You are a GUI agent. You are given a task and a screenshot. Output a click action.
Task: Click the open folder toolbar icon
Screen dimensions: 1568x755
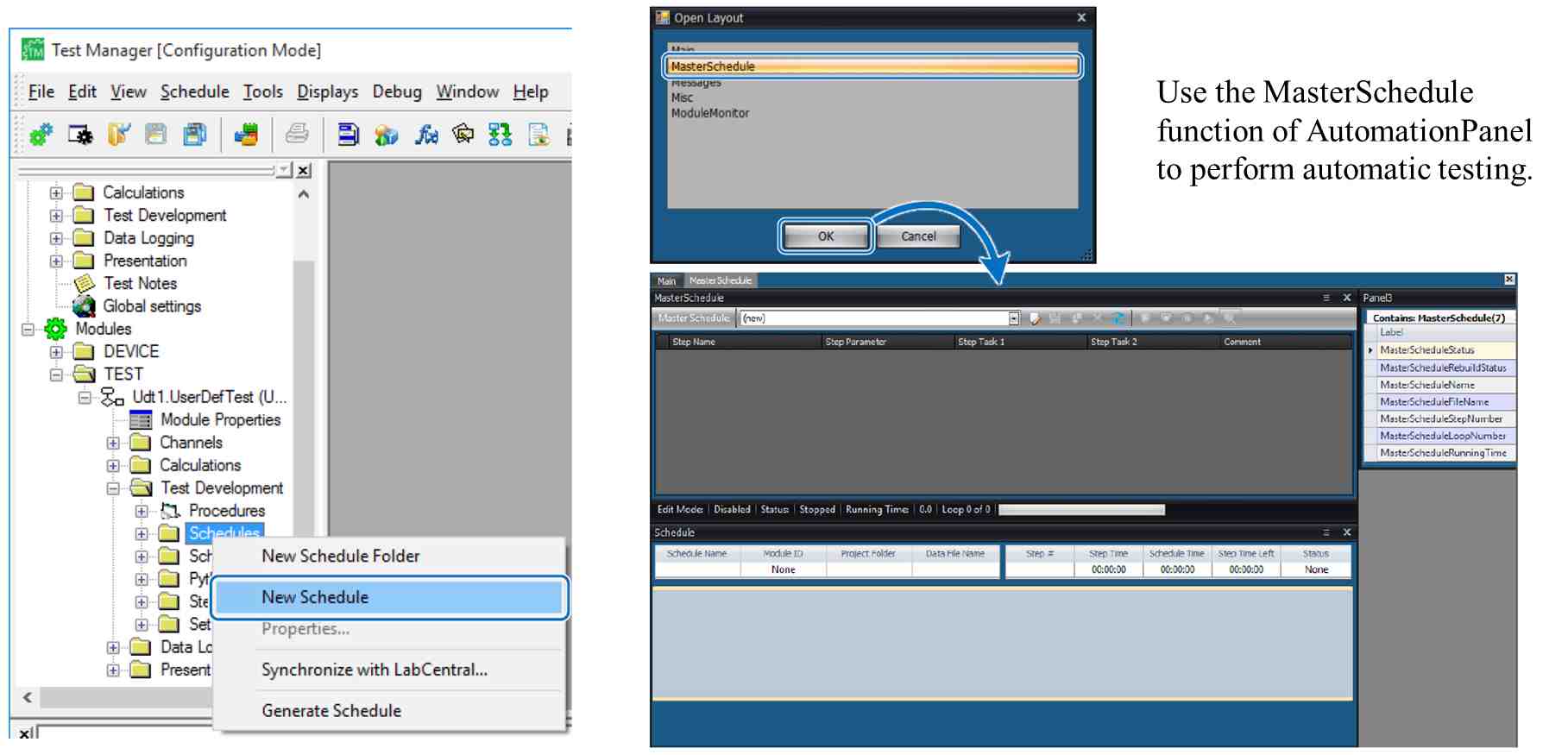coord(119,135)
